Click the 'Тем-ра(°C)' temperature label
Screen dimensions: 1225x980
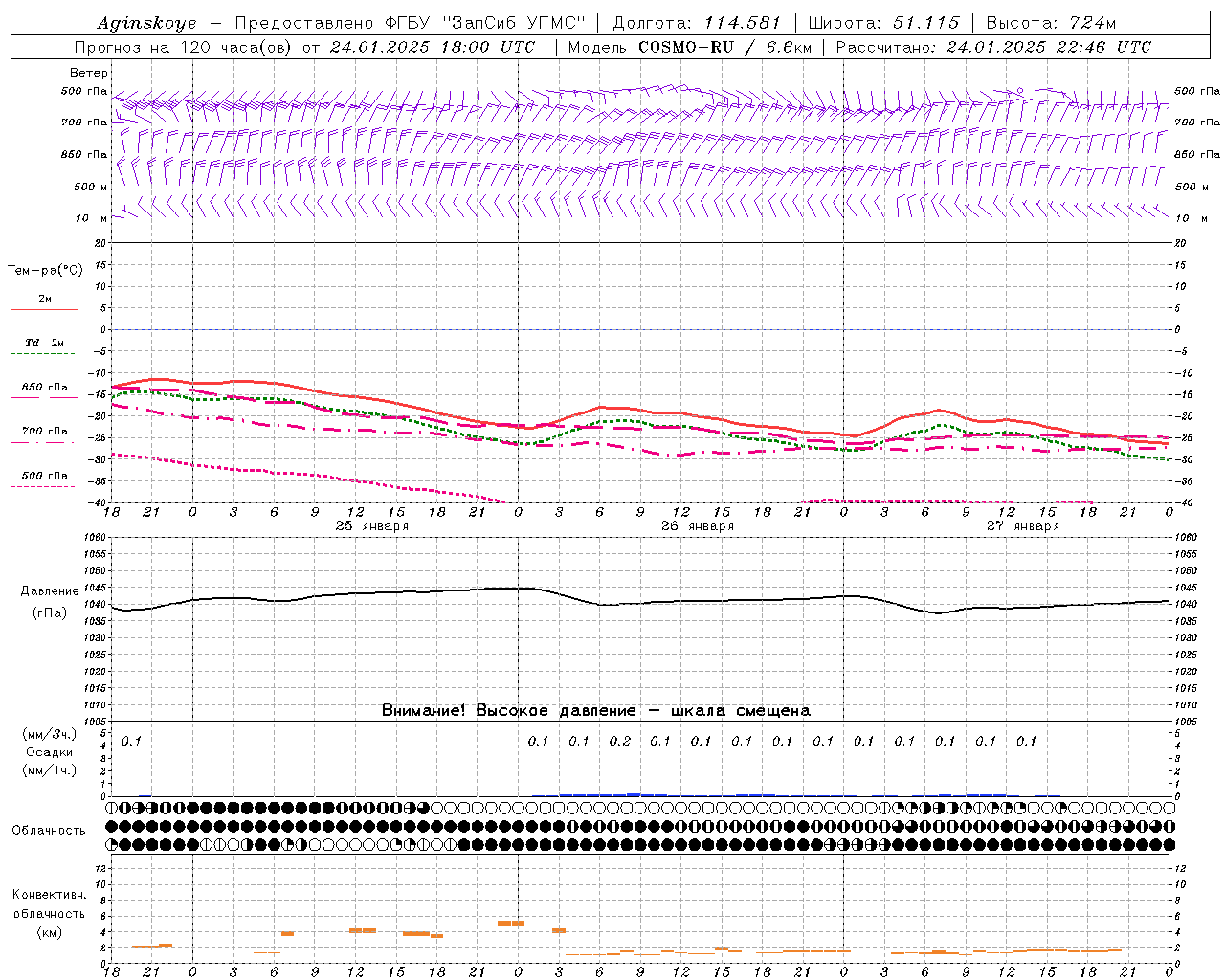[x=45, y=271]
